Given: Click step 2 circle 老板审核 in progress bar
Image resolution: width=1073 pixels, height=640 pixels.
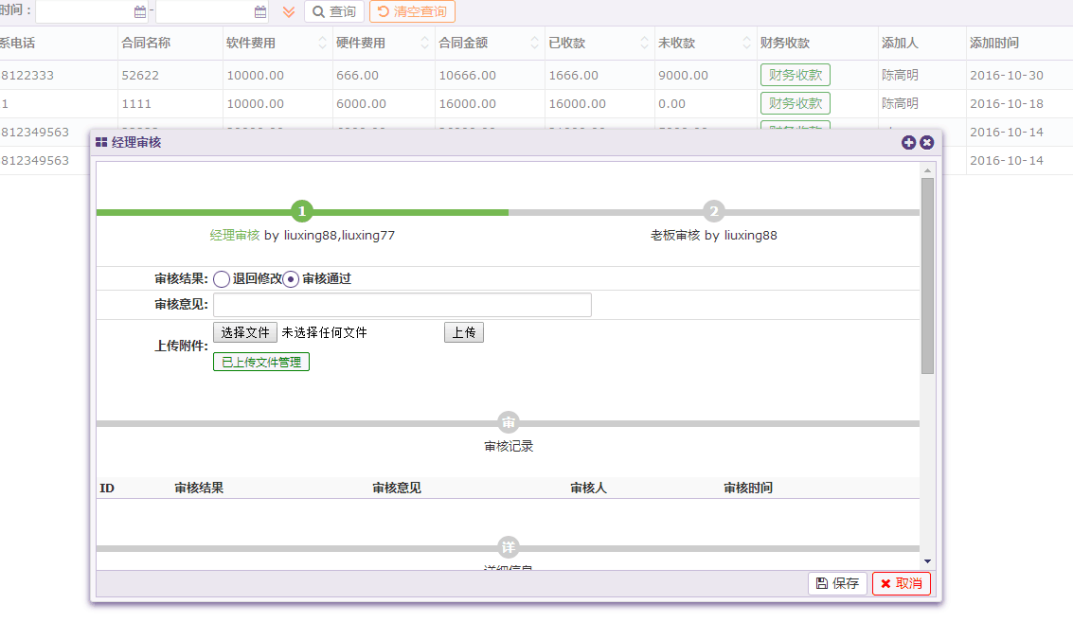Looking at the screenshot, I should tap(713, 212).
